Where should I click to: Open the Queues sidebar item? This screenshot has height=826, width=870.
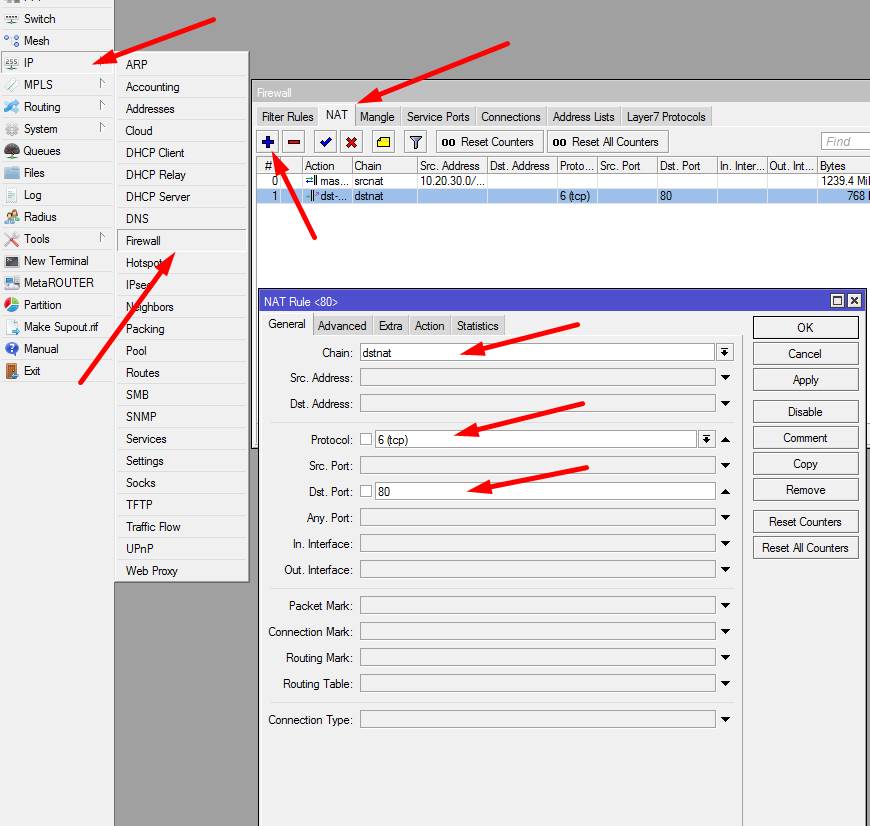42,151
